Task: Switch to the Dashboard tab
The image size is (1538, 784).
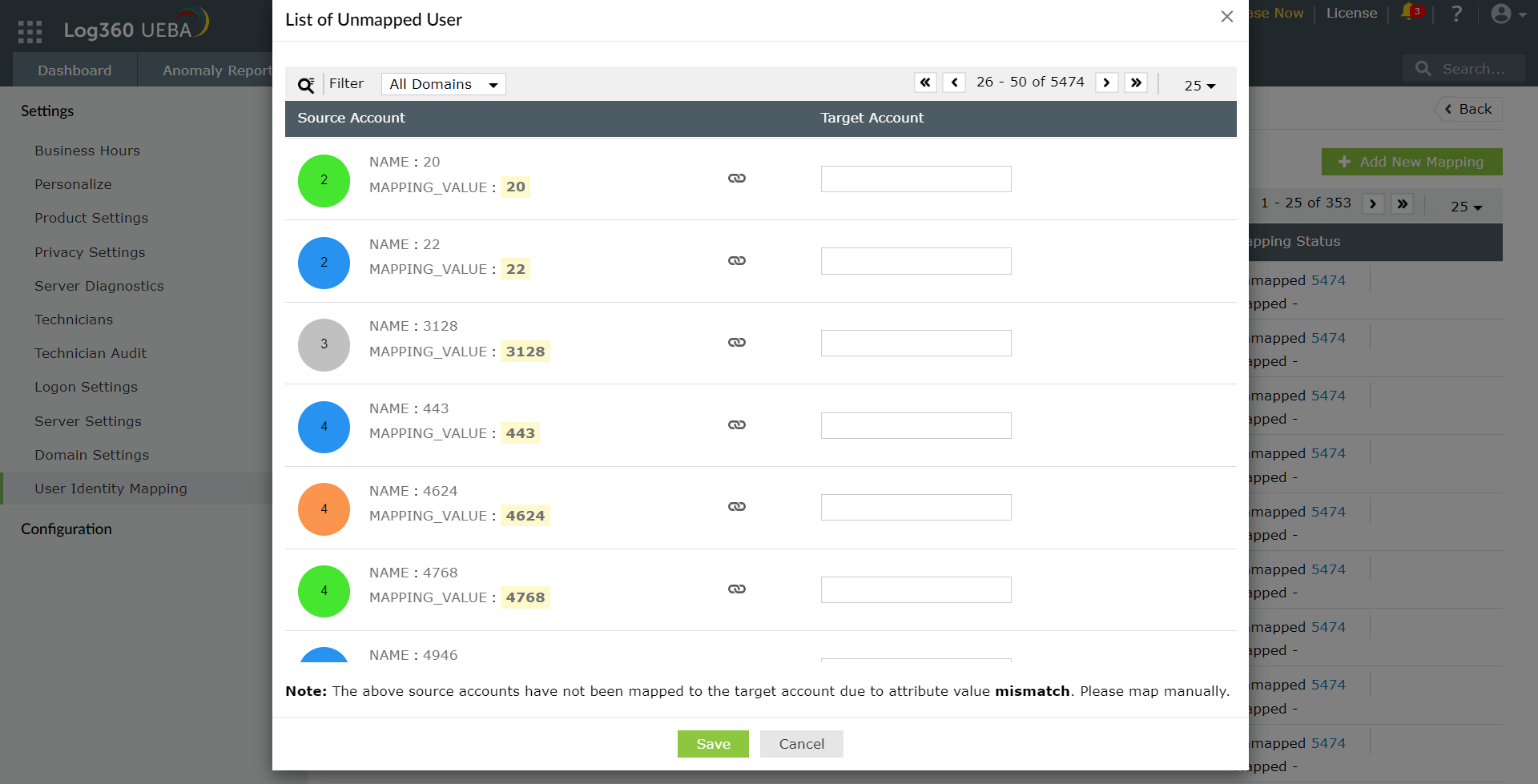Action: pos(74,70)
